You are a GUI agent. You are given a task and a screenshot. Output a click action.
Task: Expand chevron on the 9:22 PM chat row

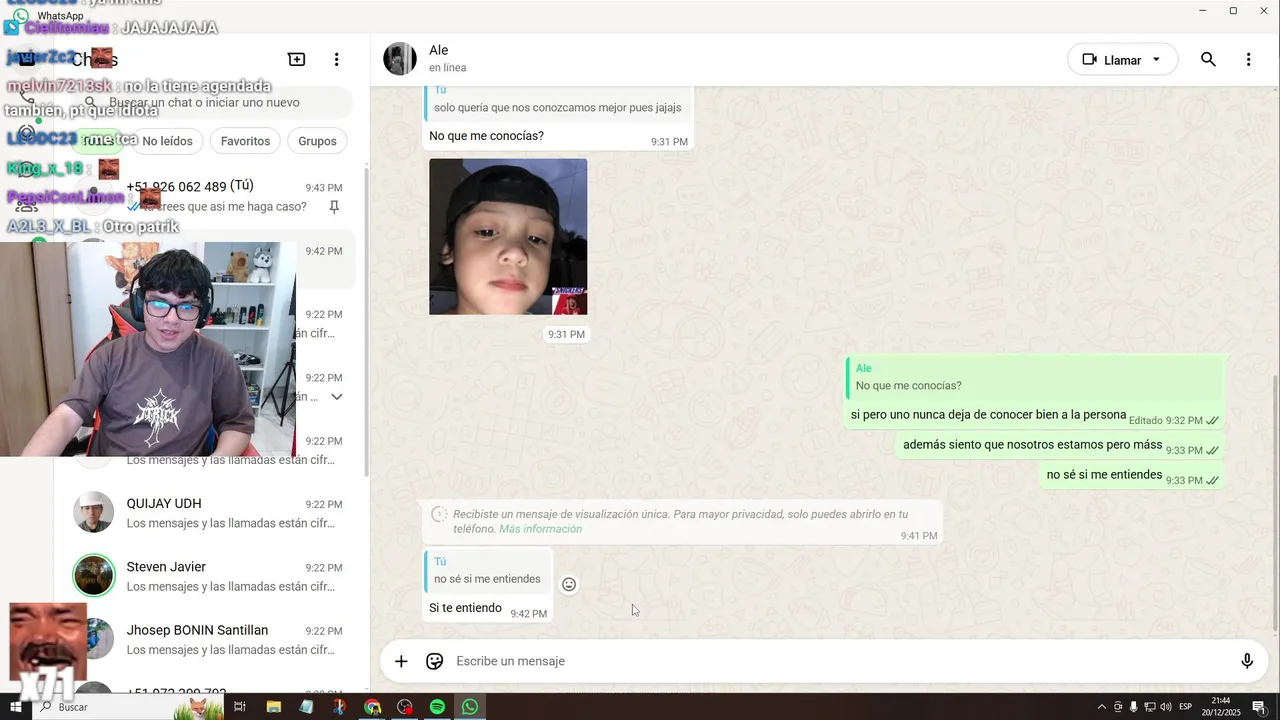(337, 397)
